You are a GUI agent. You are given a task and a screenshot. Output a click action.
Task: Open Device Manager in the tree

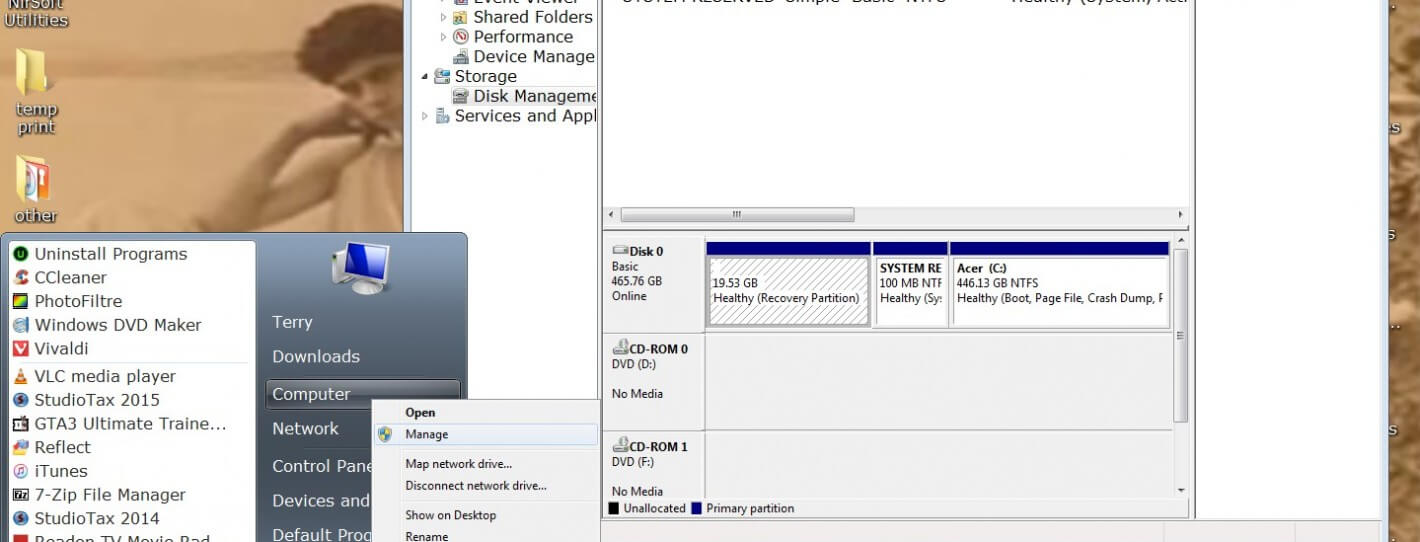pos(534,57)
